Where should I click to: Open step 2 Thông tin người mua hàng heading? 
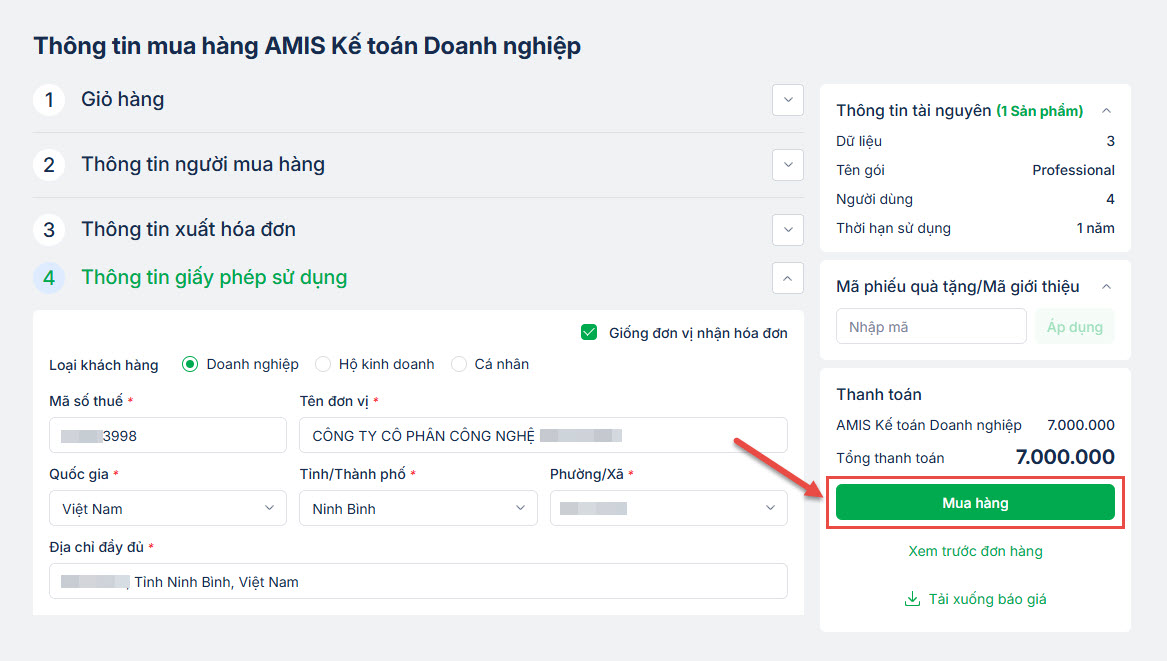(203, 164)
